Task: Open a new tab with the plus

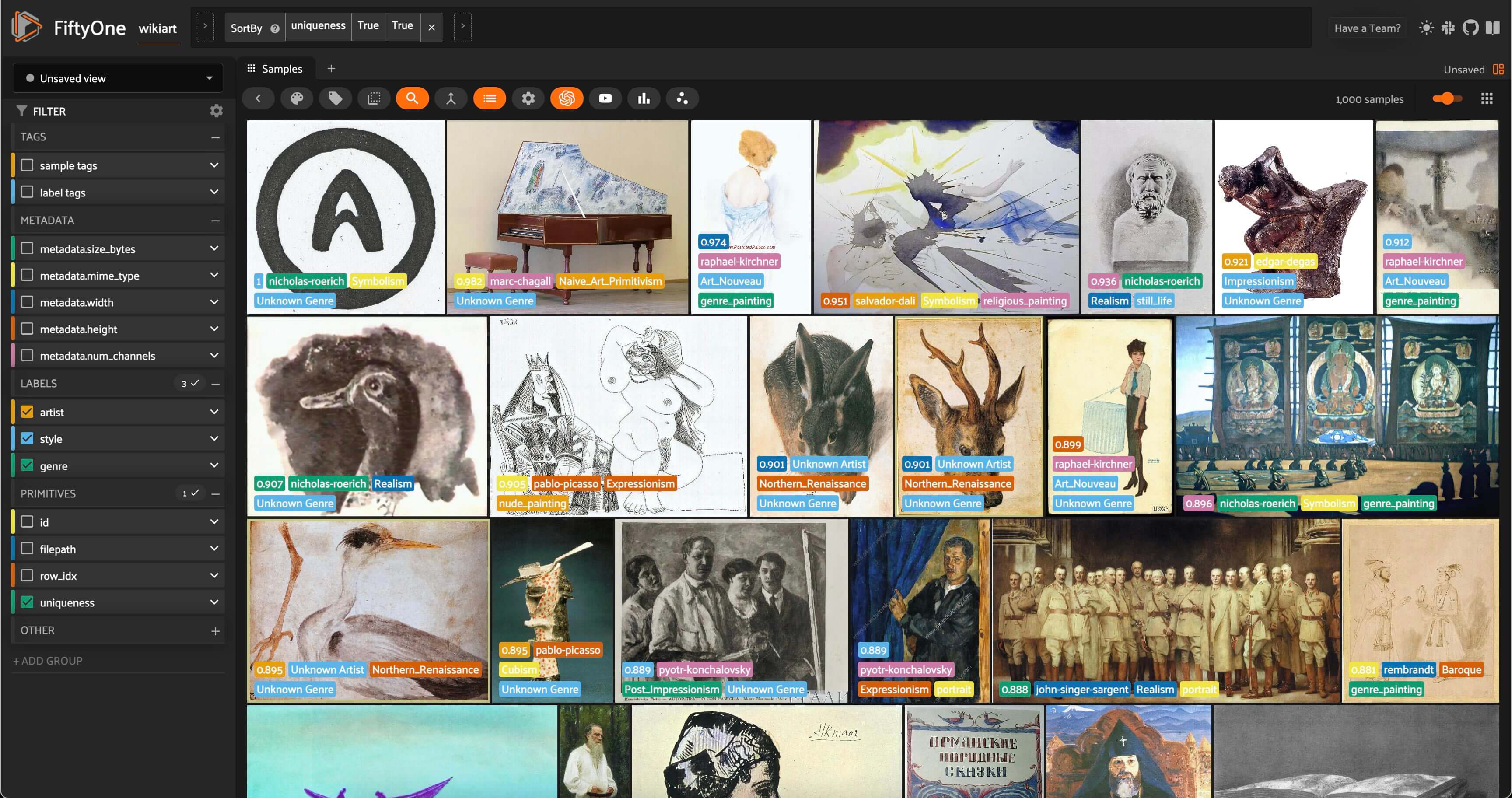Action: click(x=331, y=68)
